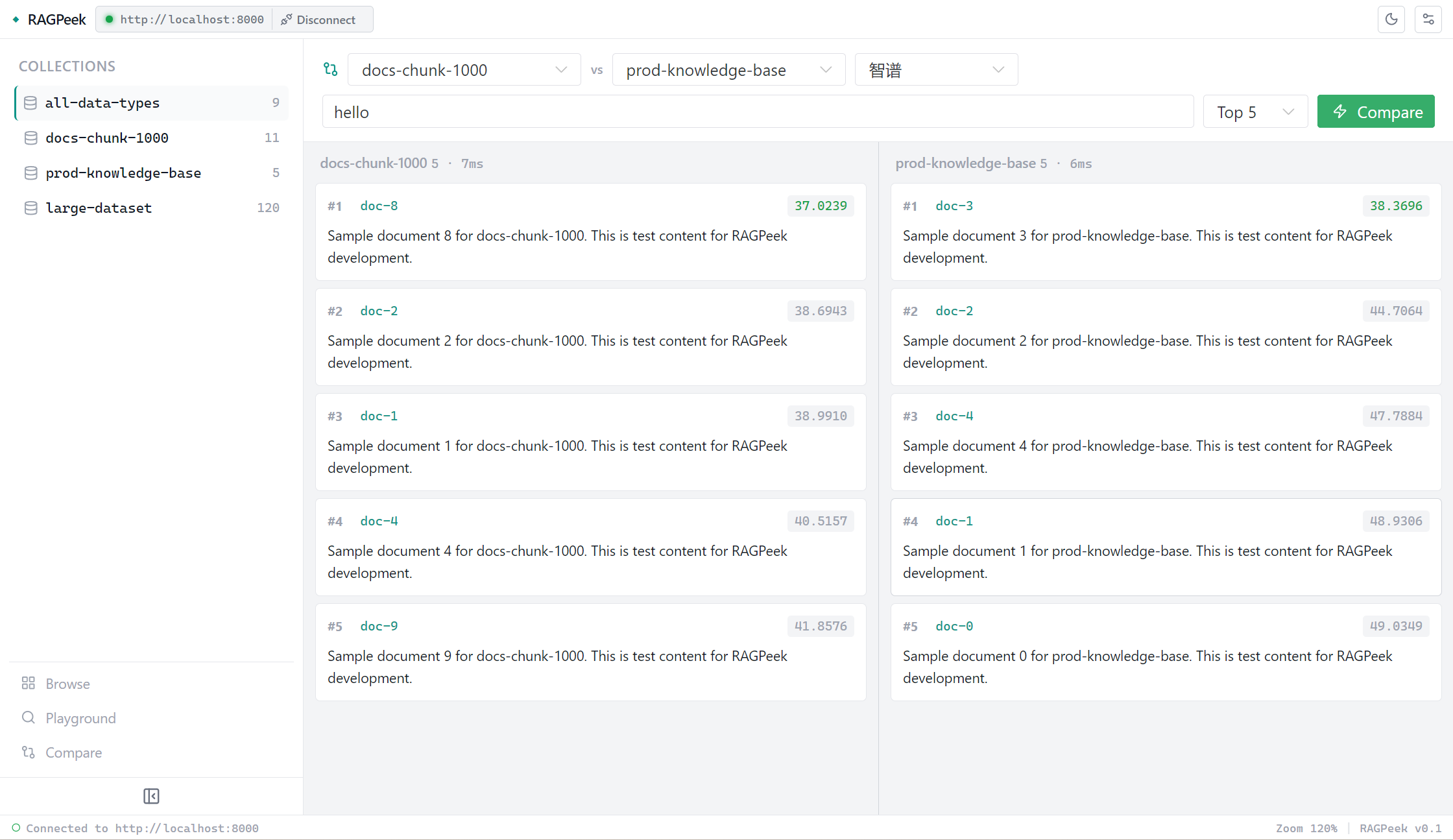Click the Browse grid icon
Image resolution: width=1453 pixels, height=840 pixels.
tap(29, 683)
